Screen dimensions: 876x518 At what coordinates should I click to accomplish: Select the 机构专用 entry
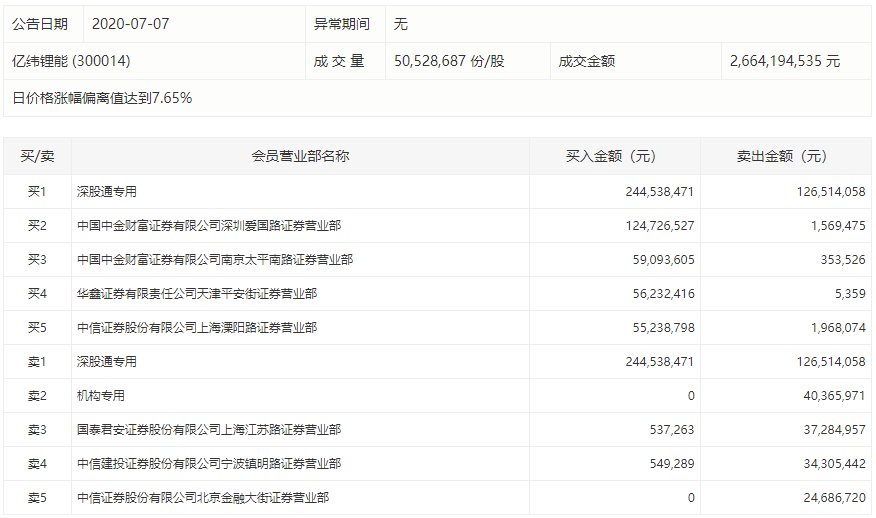101,396
